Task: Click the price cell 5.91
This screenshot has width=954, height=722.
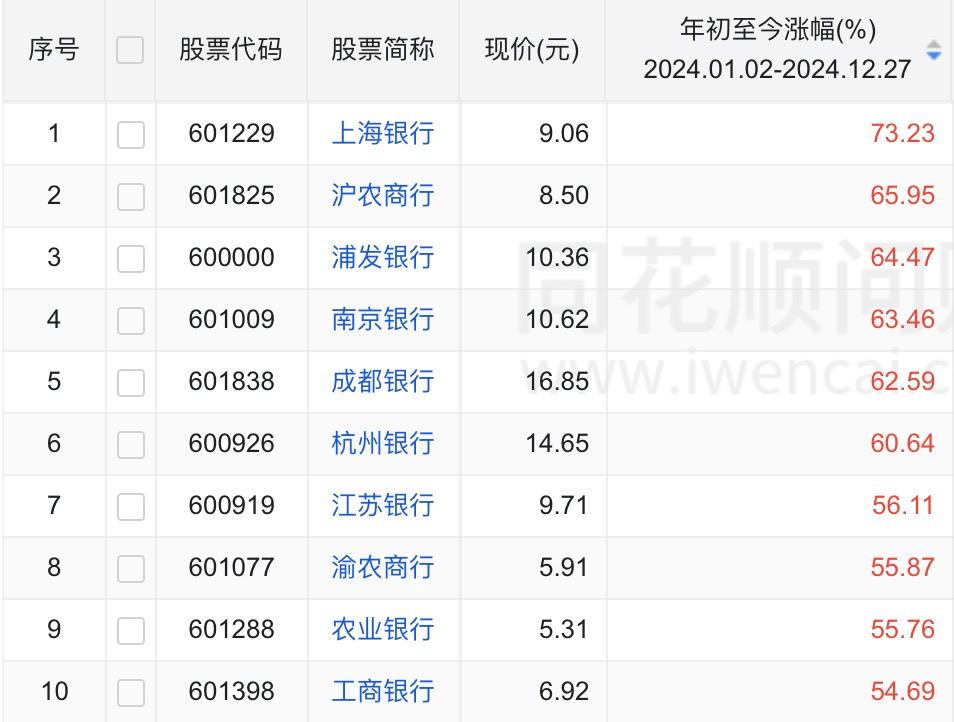Action: [x=564, y=568]
